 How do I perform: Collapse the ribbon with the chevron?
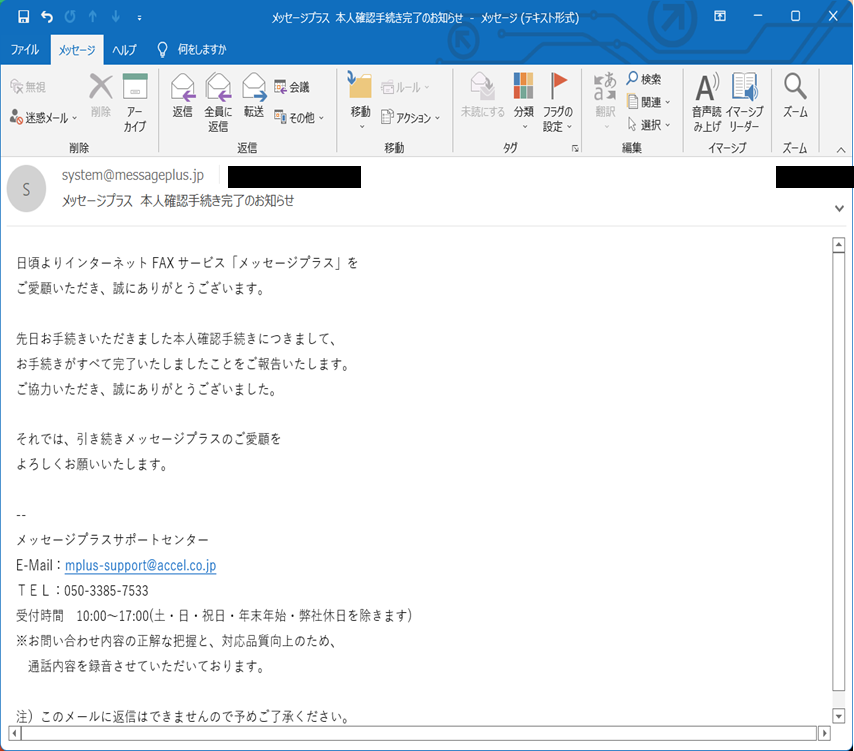coord(841,150)
